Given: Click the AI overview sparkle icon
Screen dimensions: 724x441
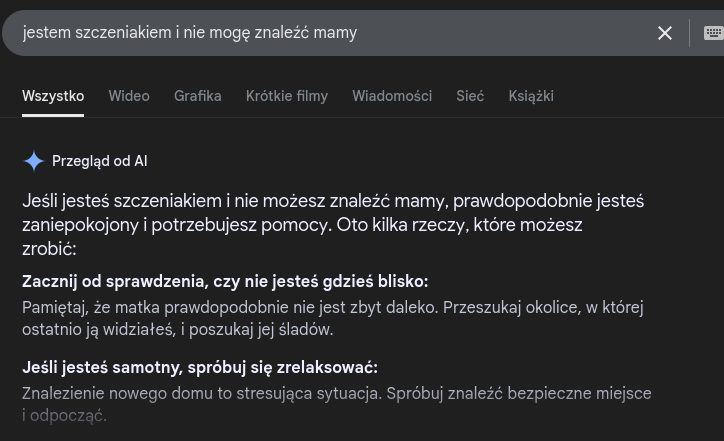Looking at the screenshot, I should coord(34,161).
